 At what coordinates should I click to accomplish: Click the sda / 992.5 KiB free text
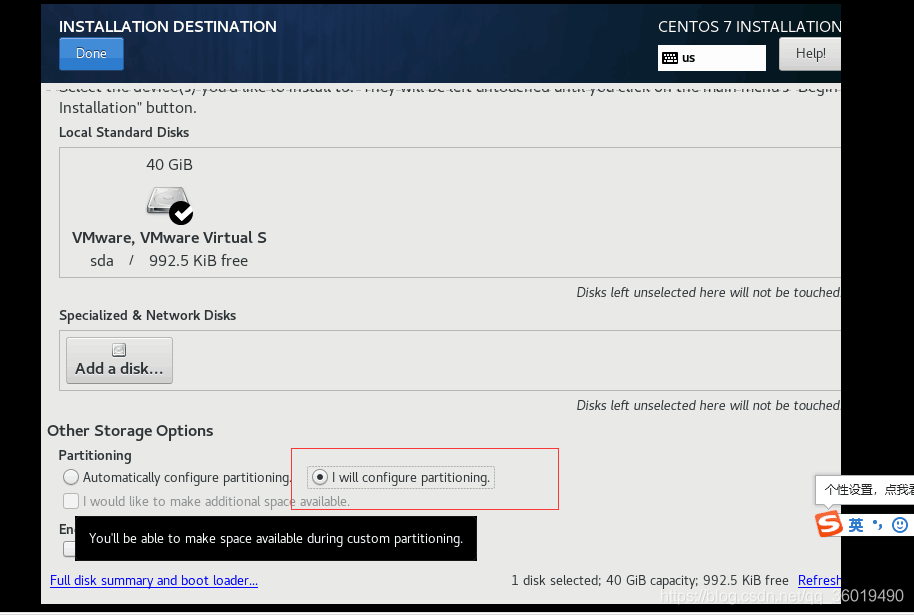pos(169,261)
